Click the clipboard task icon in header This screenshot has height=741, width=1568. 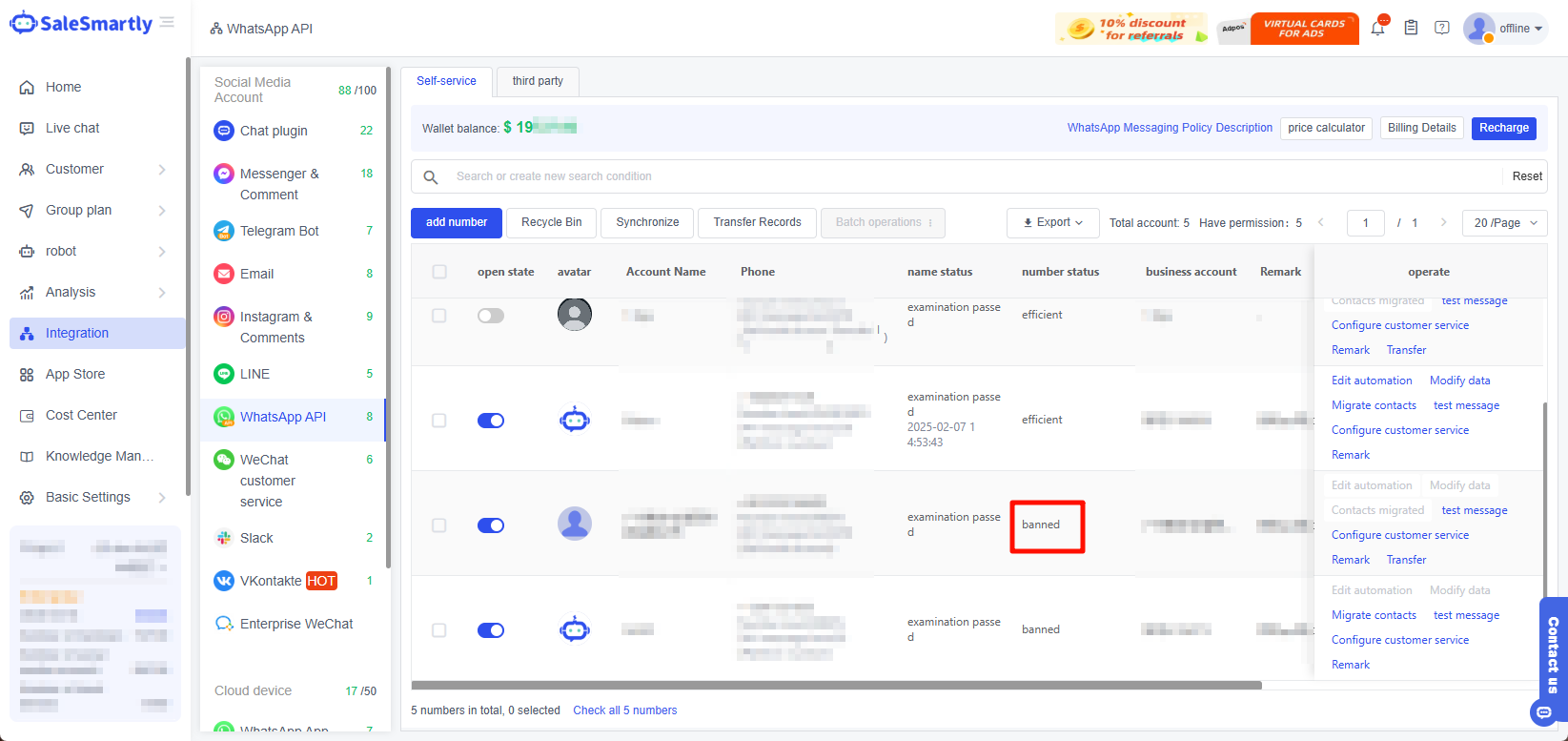coord(1411,29)
